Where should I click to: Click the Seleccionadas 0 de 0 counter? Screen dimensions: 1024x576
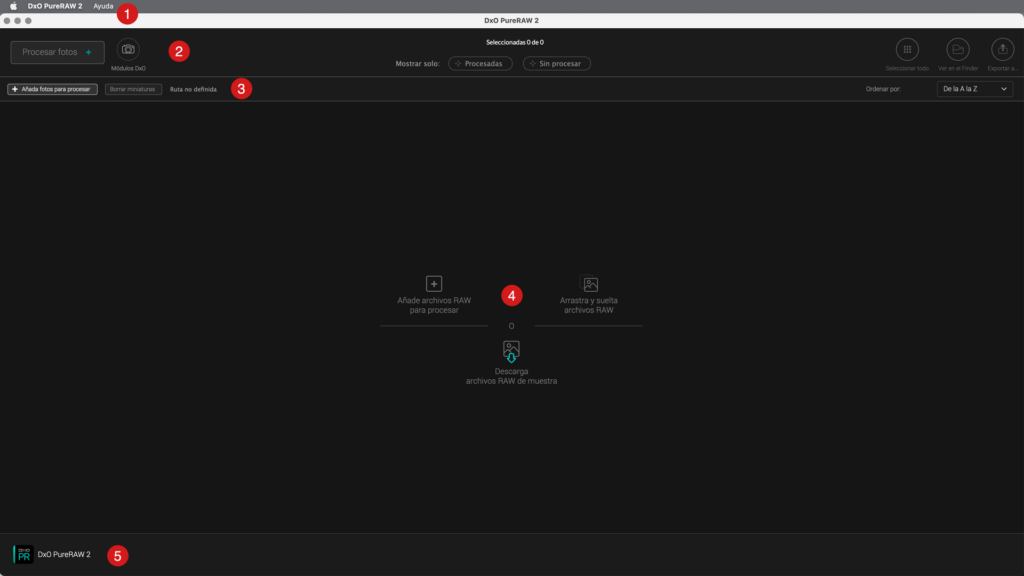(515, 42)
